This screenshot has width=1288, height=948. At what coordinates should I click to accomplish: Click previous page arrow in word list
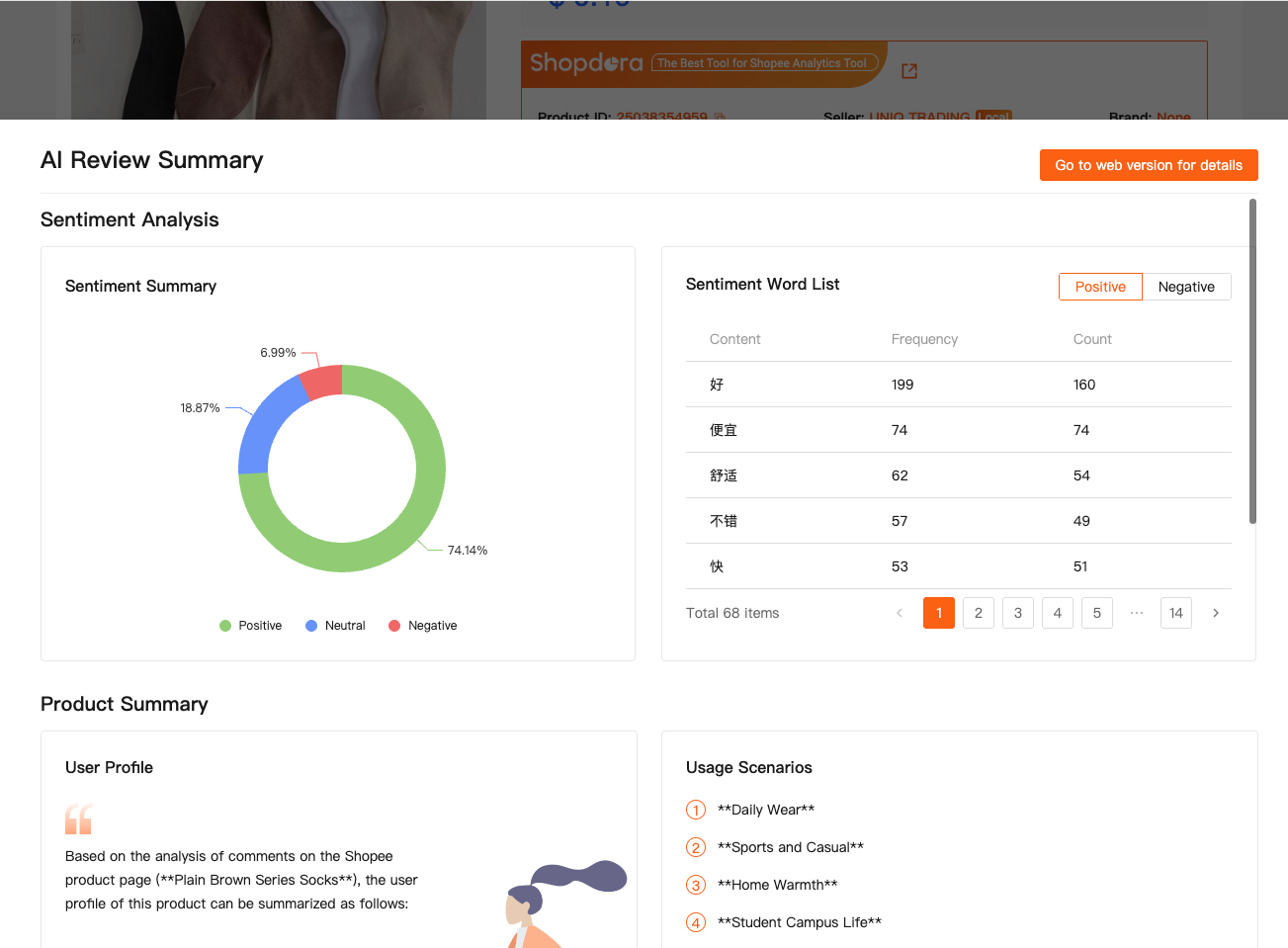point(900,613)
